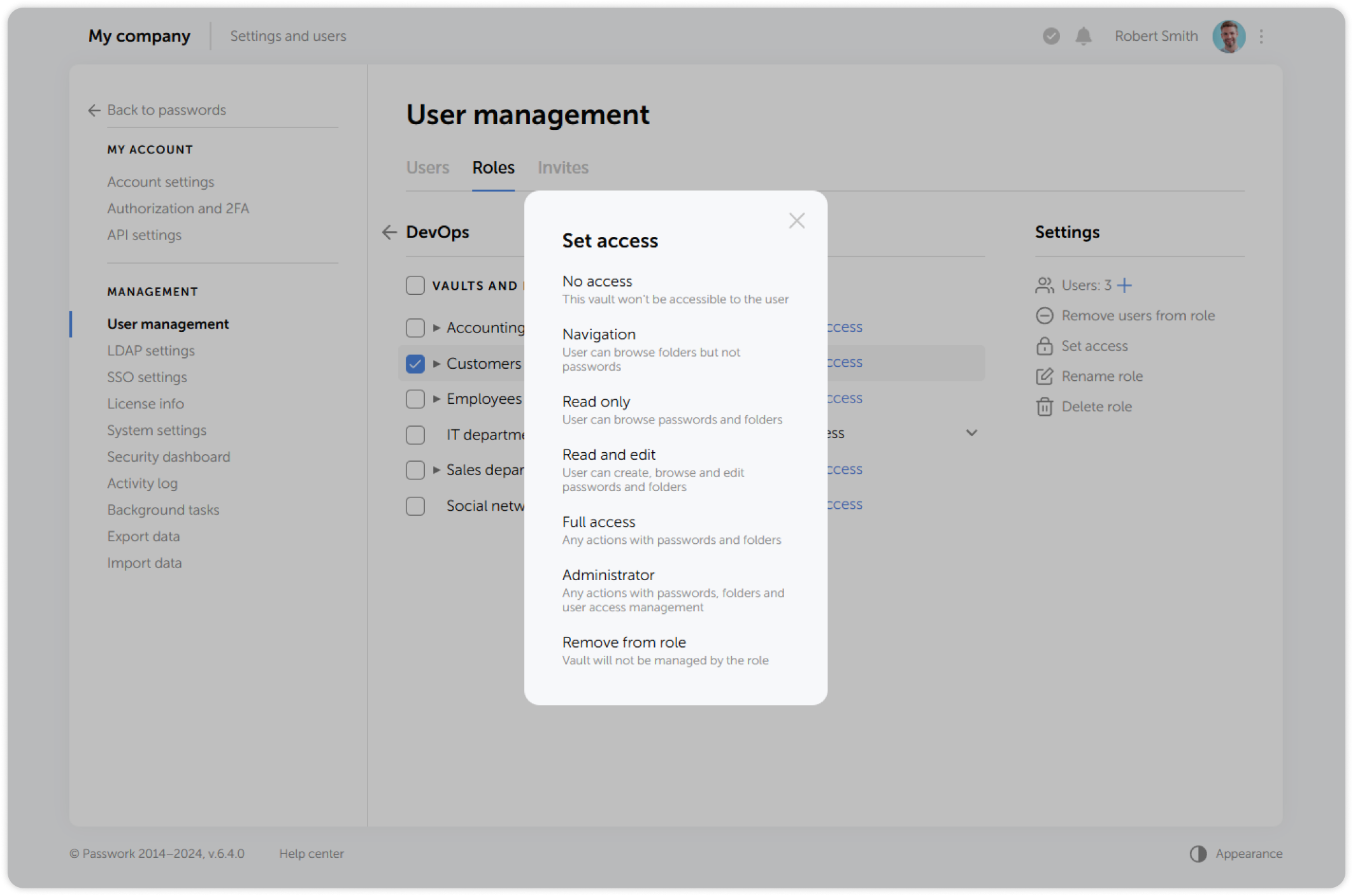Switch to the Users tab

(427, 167)
